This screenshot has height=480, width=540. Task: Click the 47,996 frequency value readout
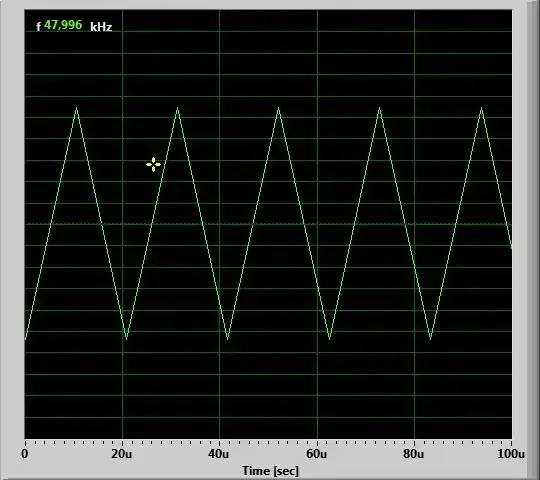(x=63, y=25)
